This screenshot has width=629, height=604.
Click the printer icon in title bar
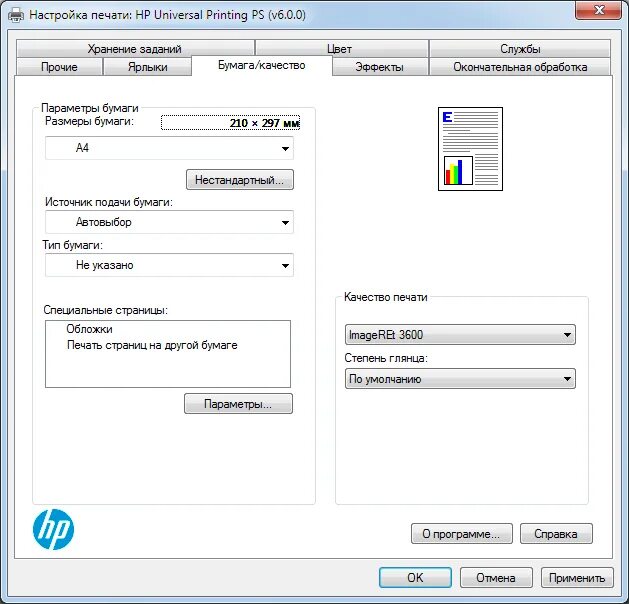coord(16,15)
